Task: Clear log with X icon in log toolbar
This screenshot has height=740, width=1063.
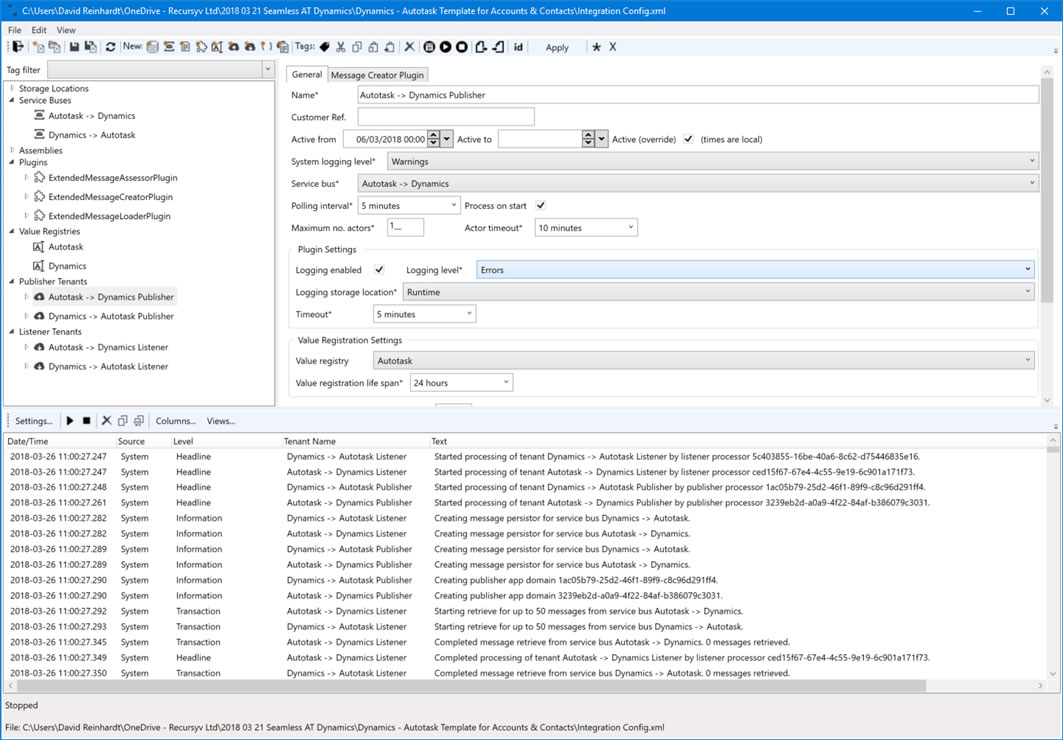Action: (x=106, y=421)
